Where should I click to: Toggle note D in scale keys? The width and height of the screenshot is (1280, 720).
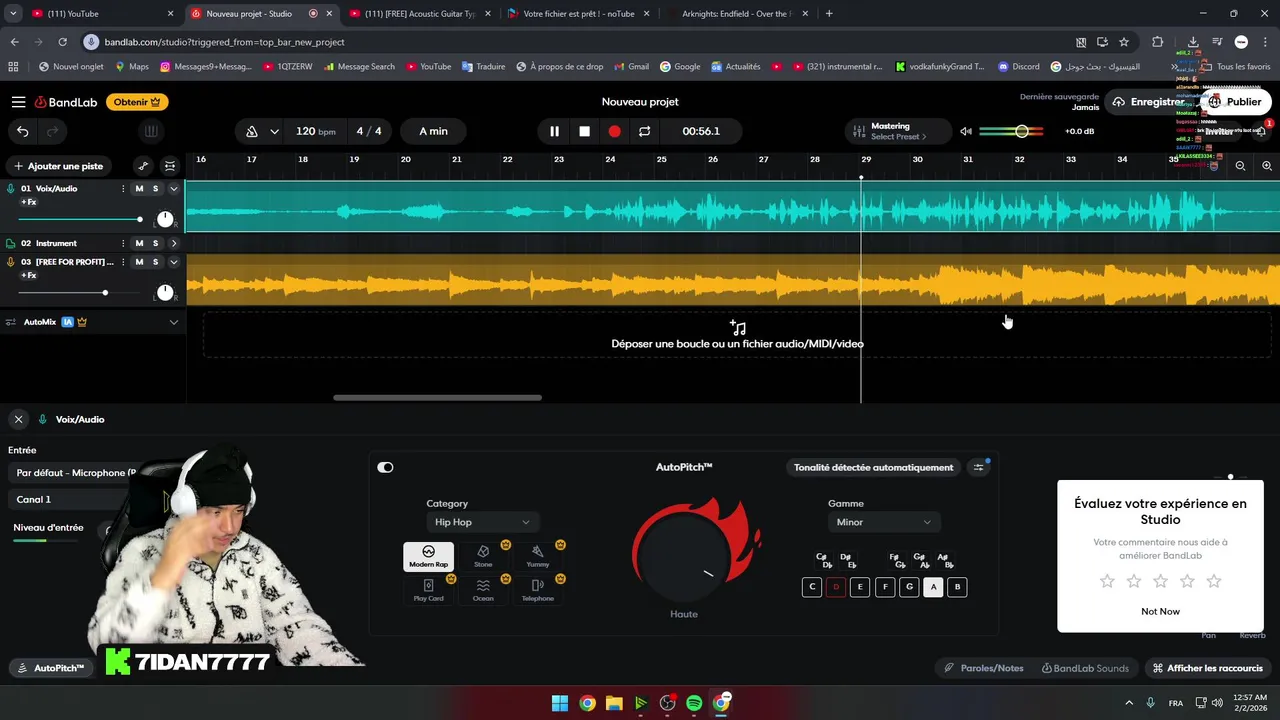click(836, 587)
